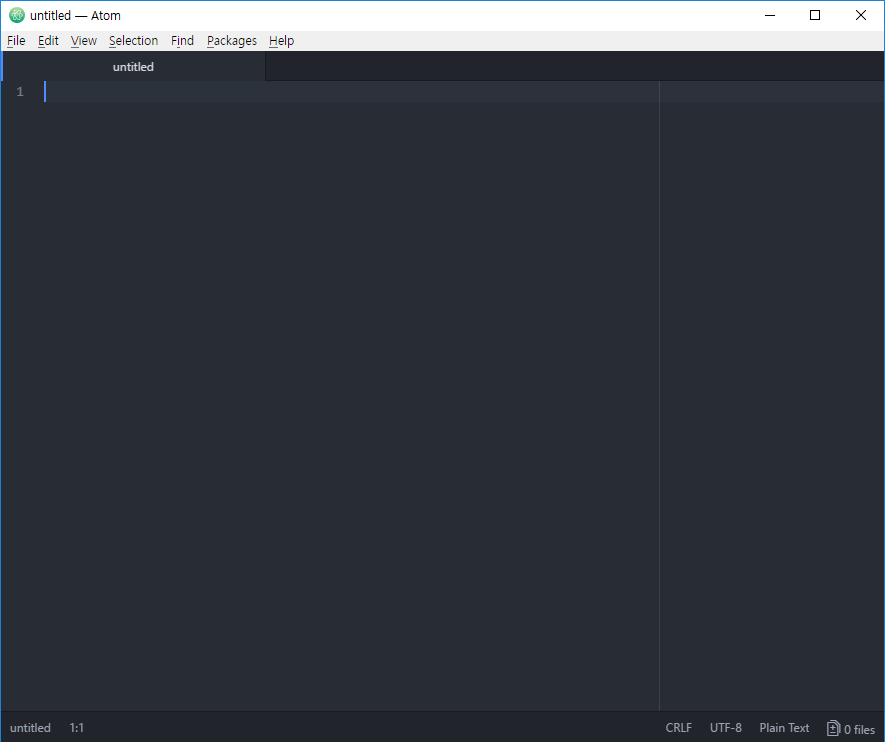
Task: Click the maximize window button
Action: click(814, 15)
